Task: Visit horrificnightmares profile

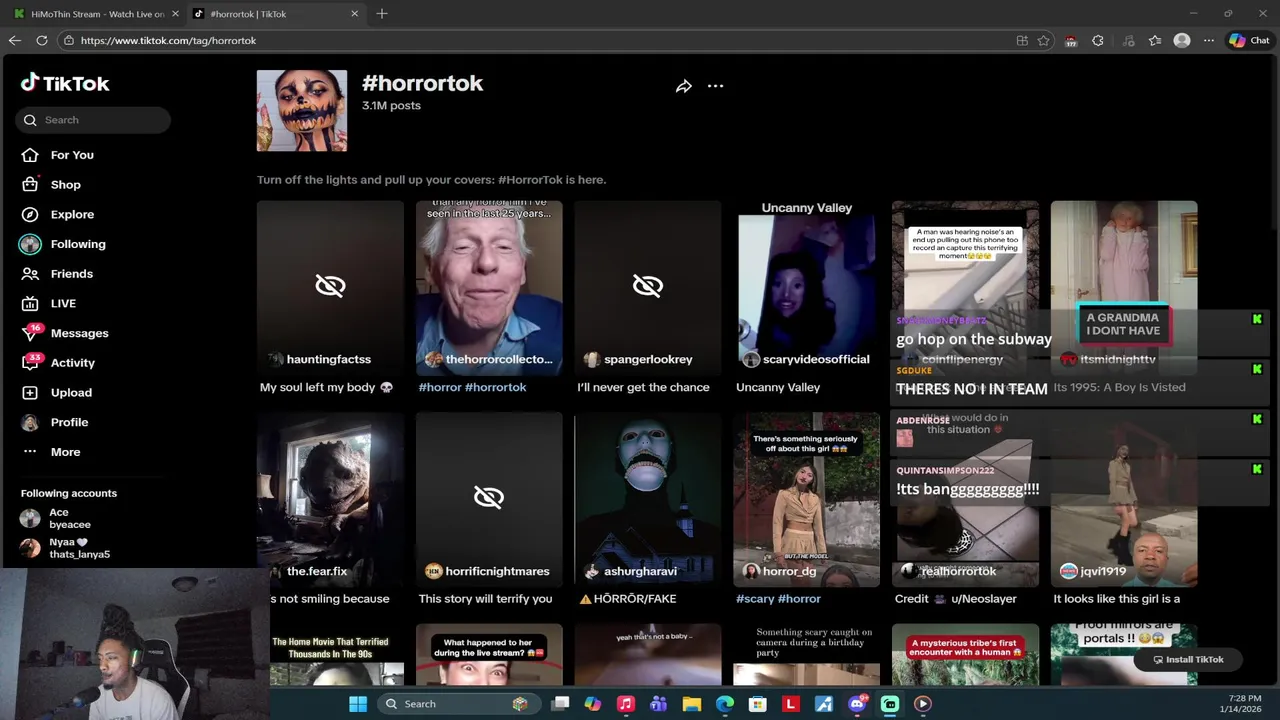Action: pyautogui.click(x=497, y=571)
